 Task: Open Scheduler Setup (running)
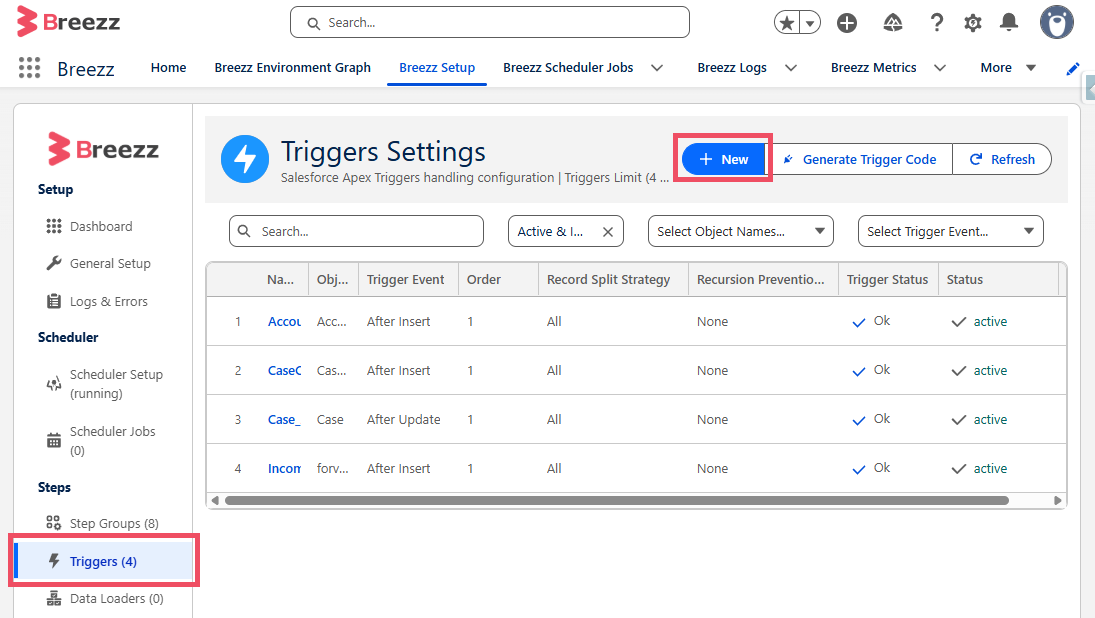coord(117,384)
